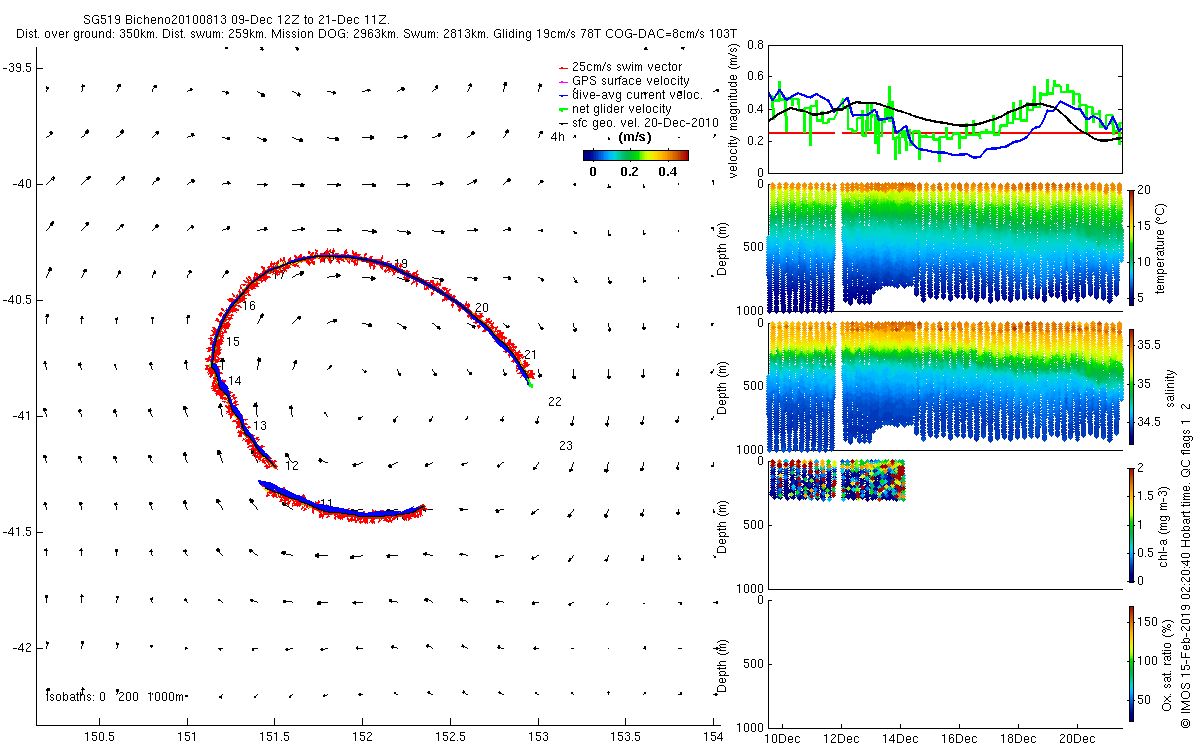
Task: Click day marker 23 on the map
Action: [566, 446]
